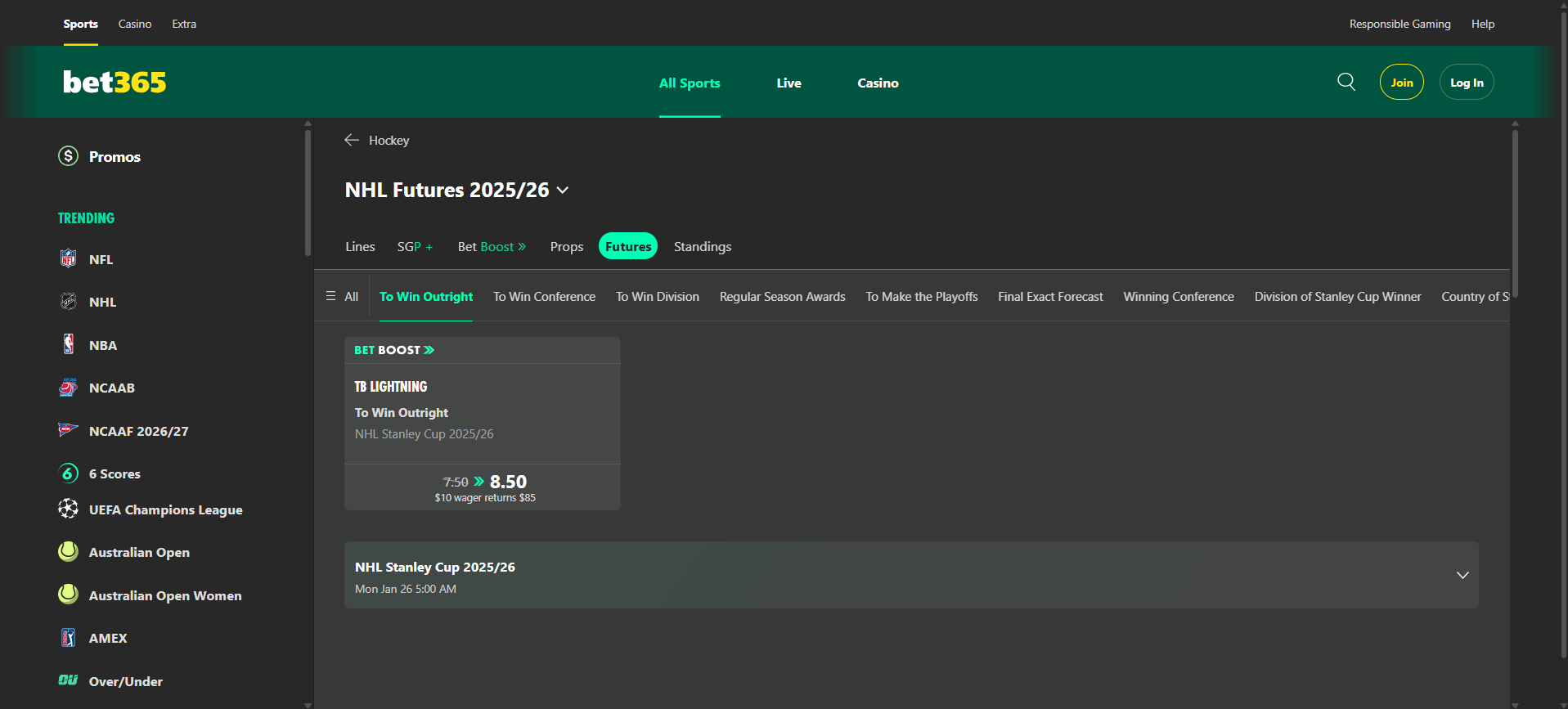
Task: Click the Australian Open tennis ball icon
Action: tap(69, 552)
